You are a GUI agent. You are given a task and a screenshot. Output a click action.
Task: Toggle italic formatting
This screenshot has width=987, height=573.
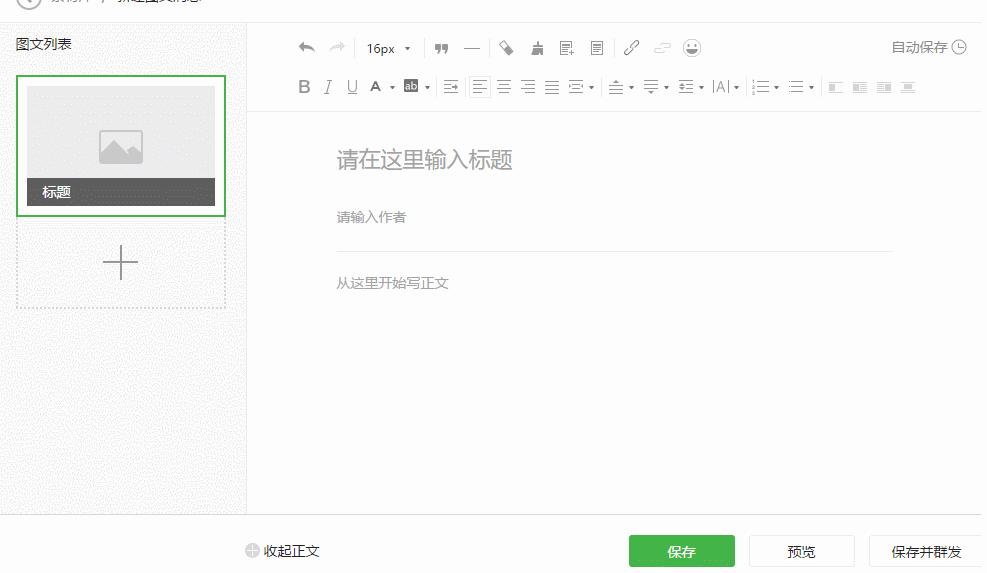tap(328, 87)
